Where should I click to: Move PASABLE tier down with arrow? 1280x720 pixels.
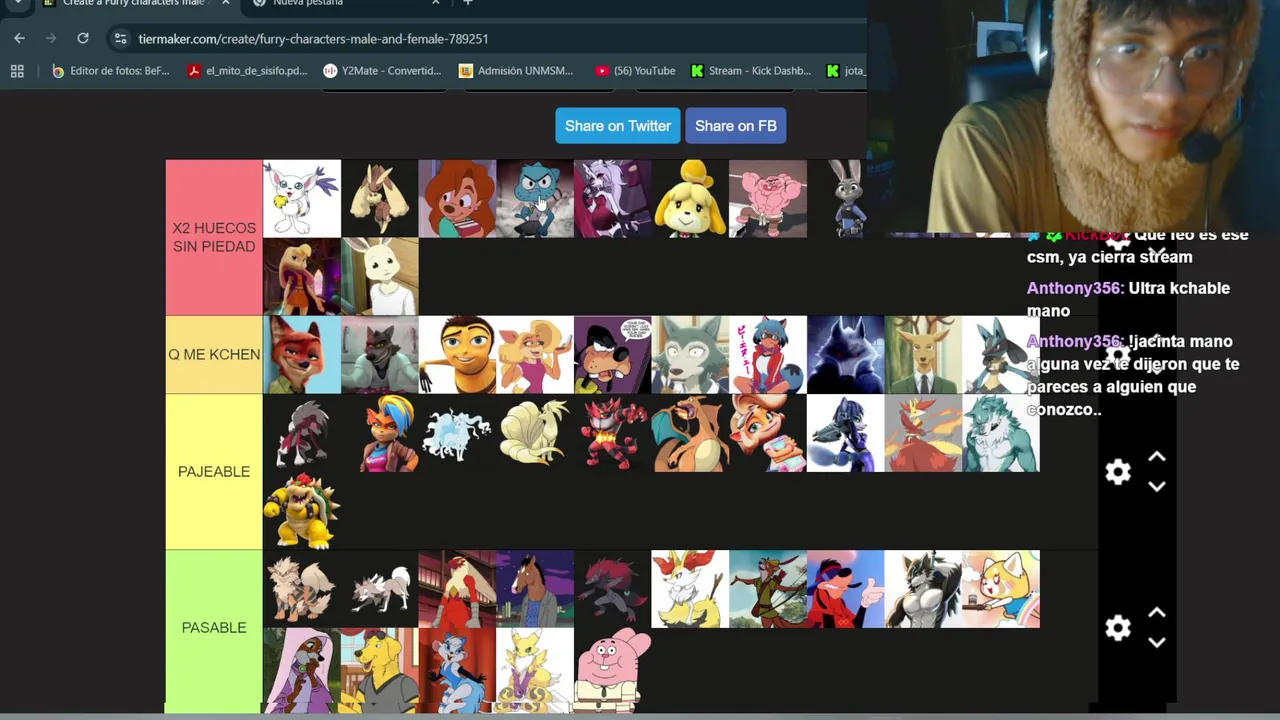1157,642
